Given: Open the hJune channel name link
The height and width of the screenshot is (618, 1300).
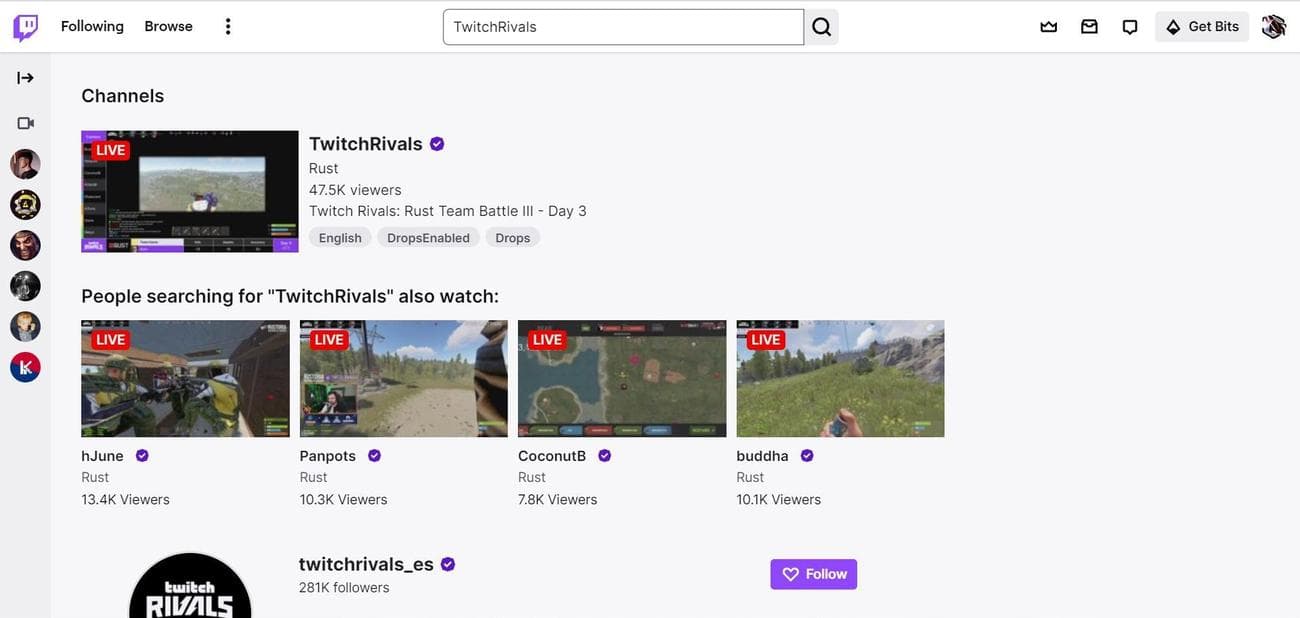Looking at the screenshot, I should click(x=102, y=456).
